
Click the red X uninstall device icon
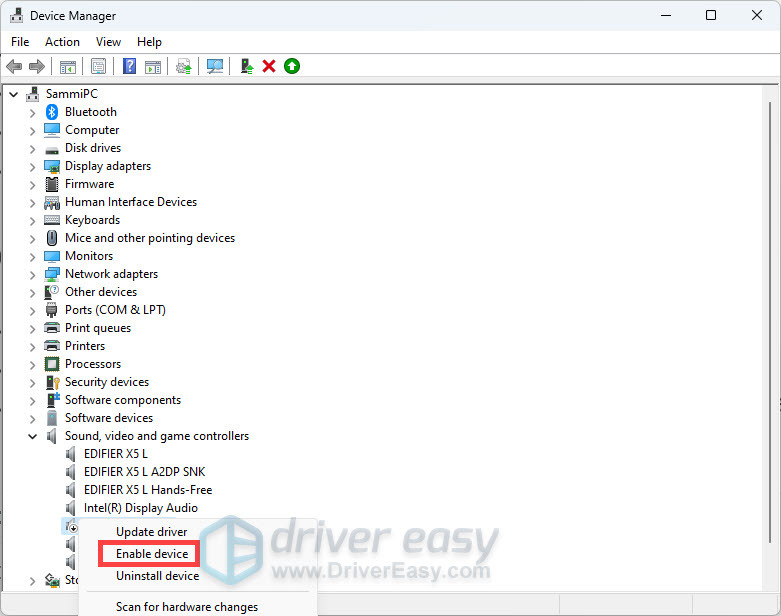(x=269, y=66)
